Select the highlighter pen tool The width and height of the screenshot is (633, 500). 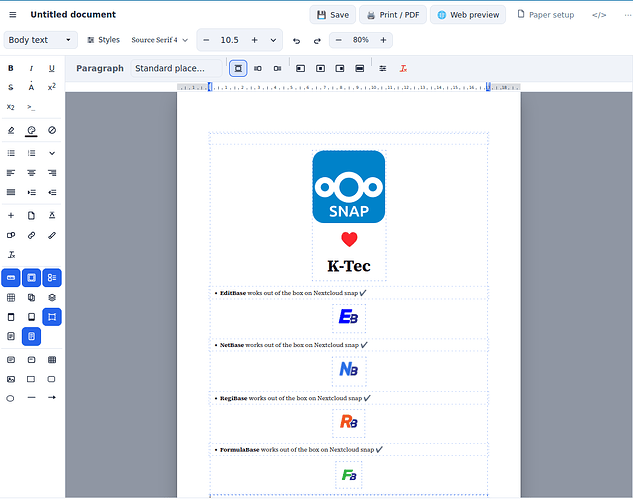click(11, 130)
